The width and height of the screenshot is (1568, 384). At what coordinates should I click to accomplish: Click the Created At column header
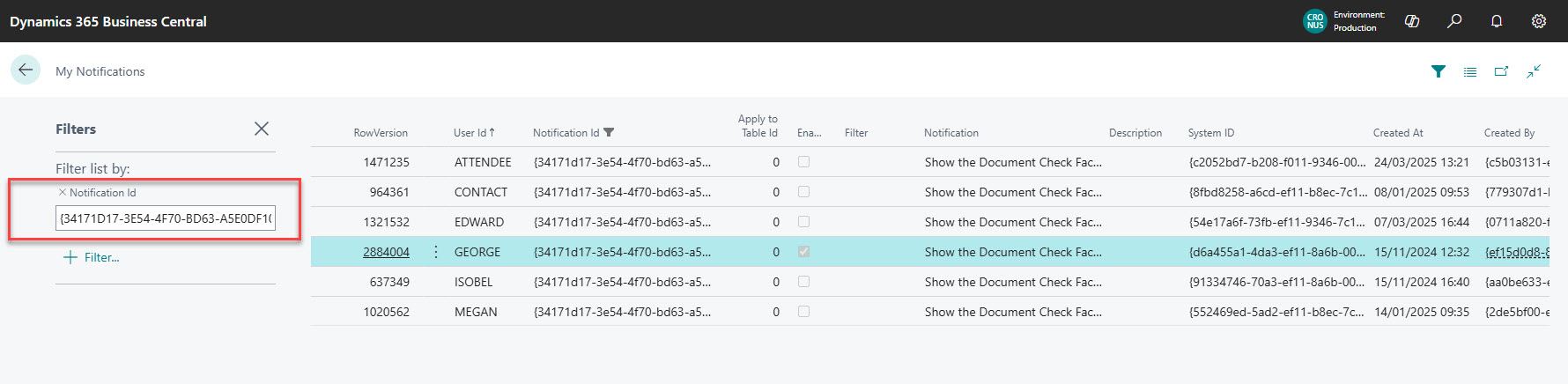click(x=1398, y=133)
